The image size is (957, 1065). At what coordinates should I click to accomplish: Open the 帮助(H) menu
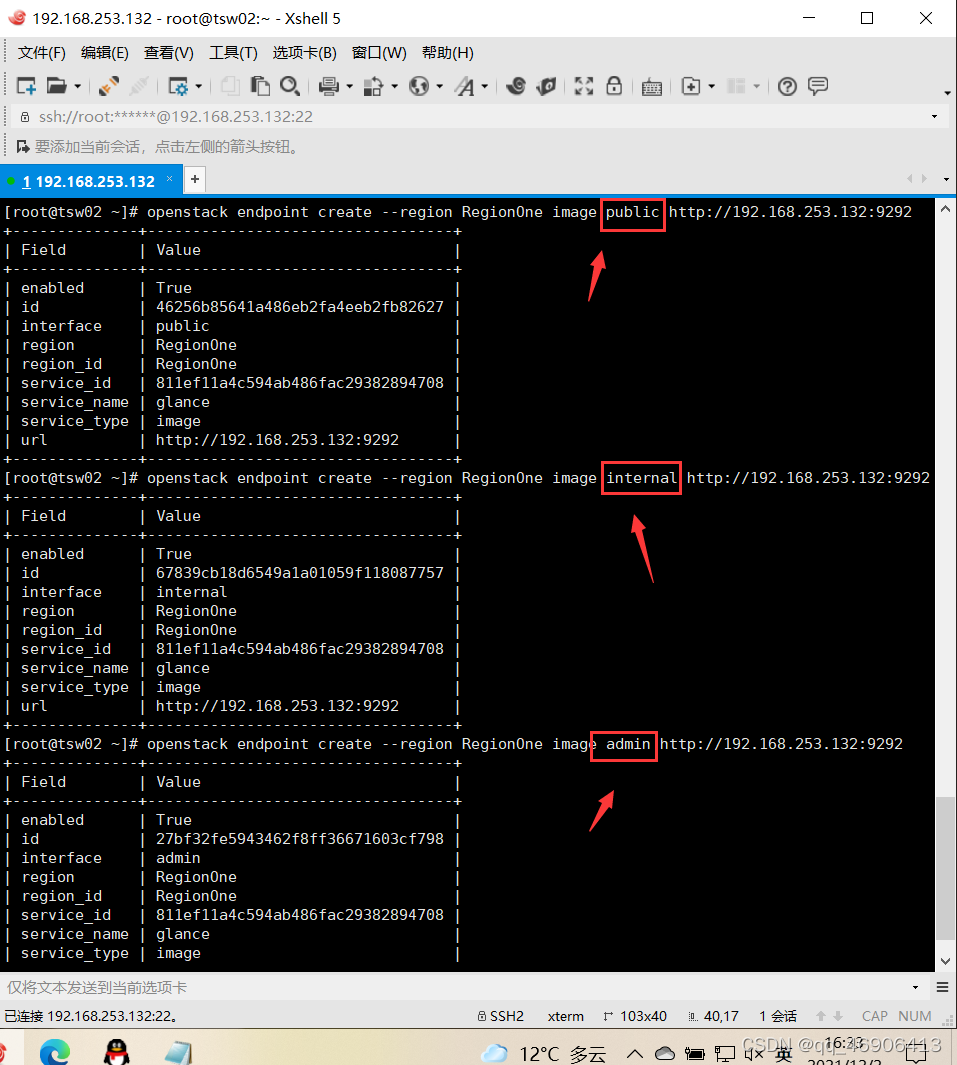448,53
